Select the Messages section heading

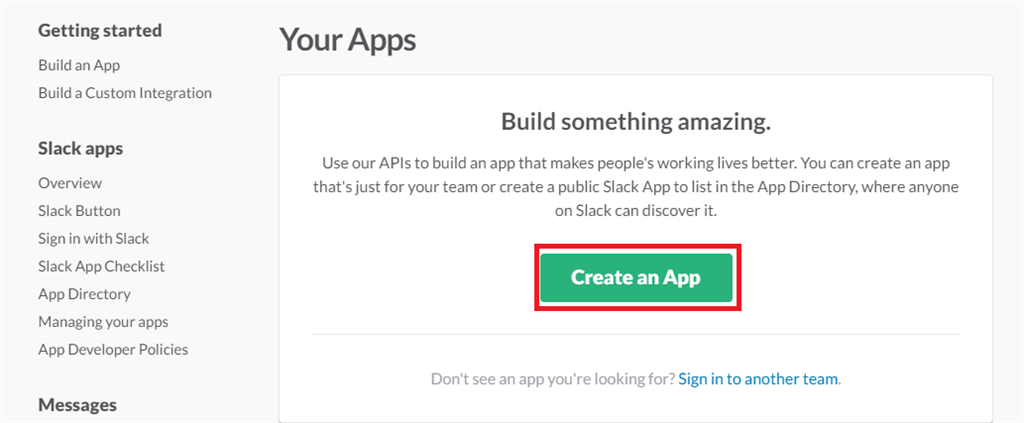click(x=77, y=405)
